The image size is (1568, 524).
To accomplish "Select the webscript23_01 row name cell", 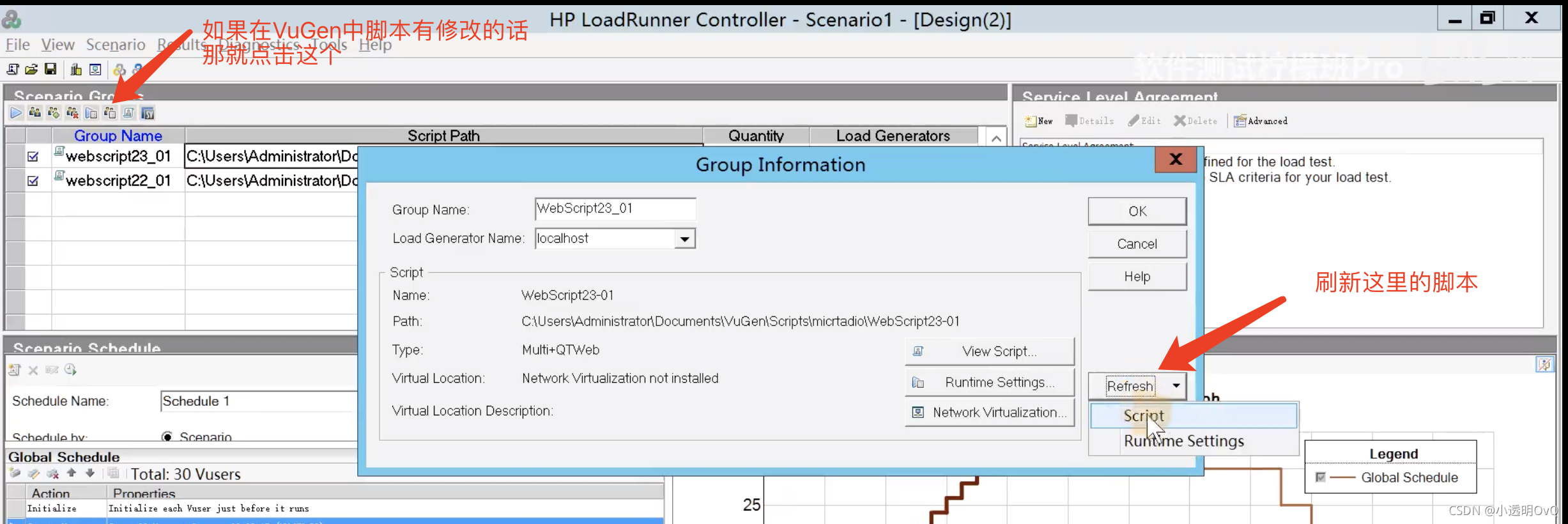I will tap(118, 157).
